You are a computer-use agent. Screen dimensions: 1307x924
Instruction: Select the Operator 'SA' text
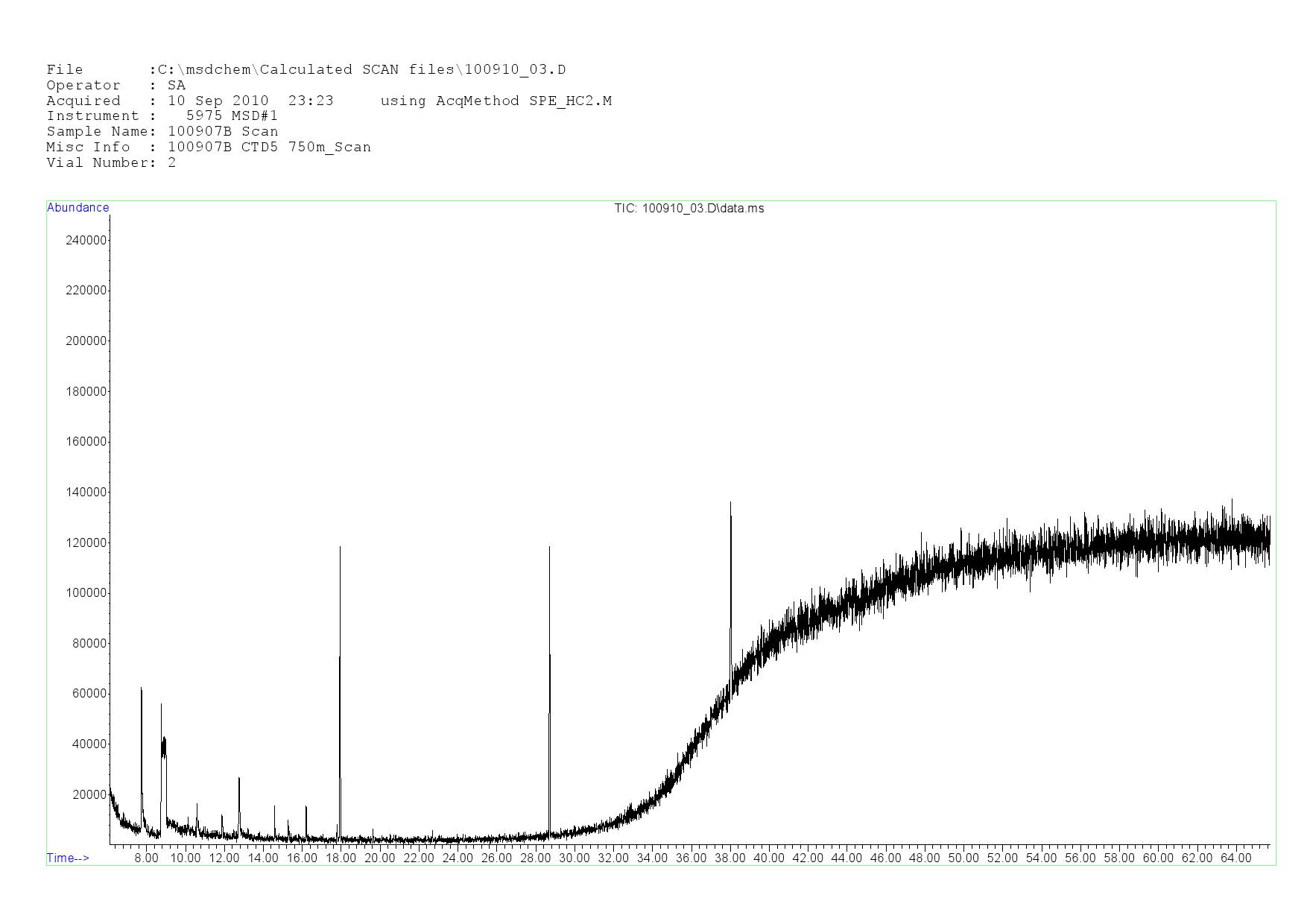tap(177, 86)
